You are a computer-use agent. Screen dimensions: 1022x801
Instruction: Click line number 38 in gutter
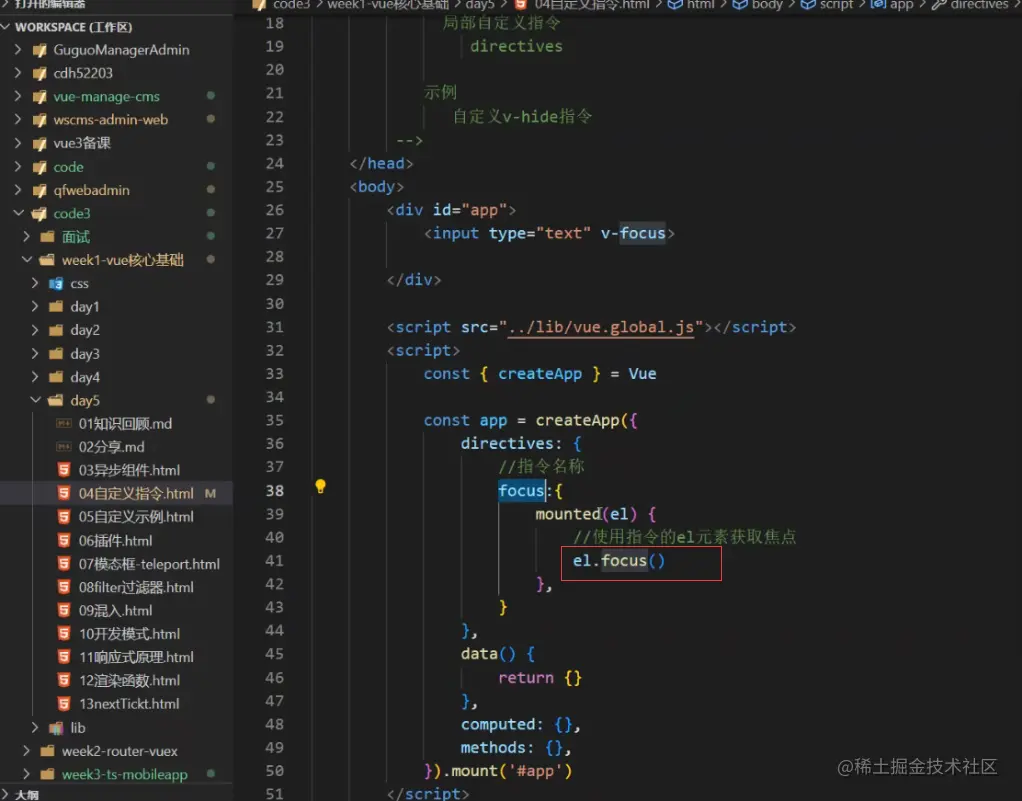tap(274, 491)
